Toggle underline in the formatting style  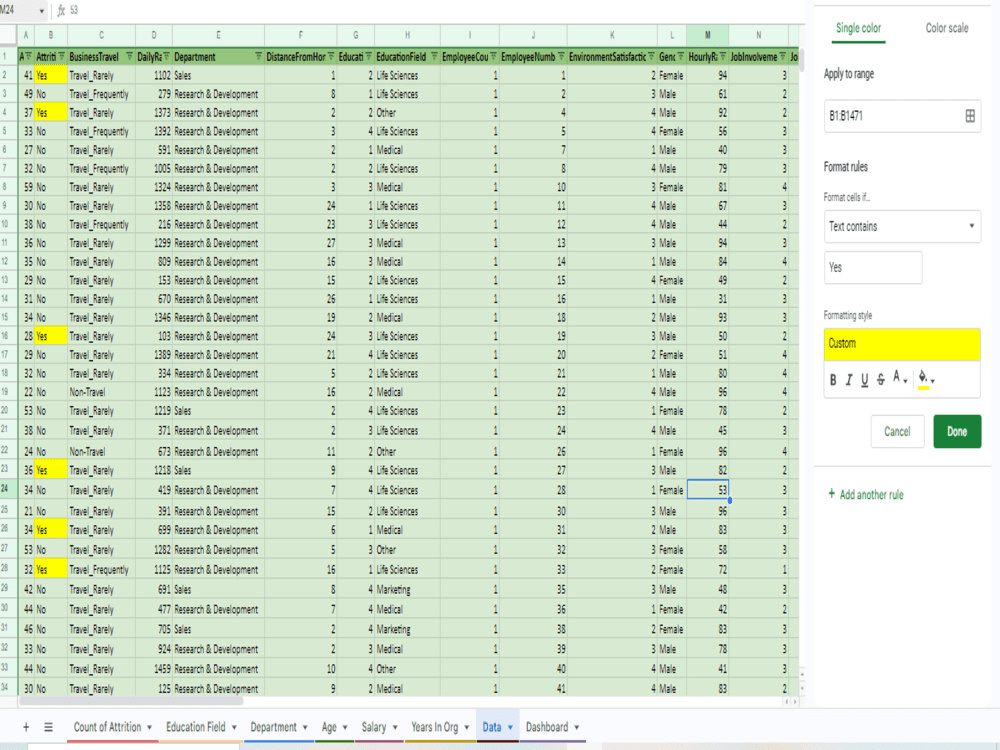(x=863, y=380)
